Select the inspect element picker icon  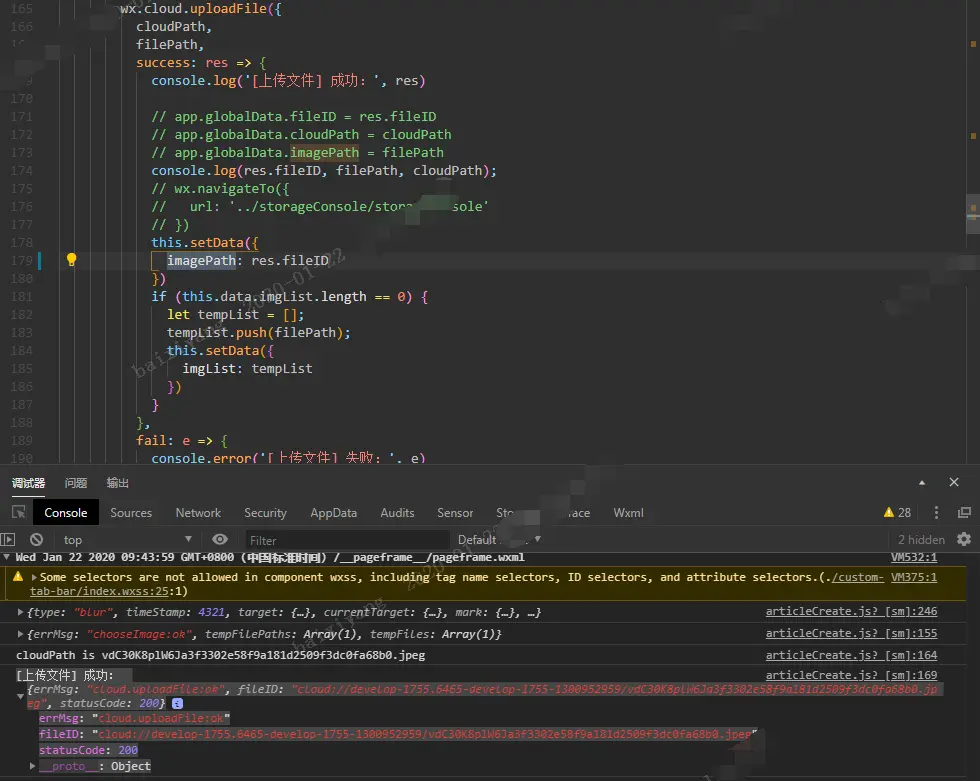tap(19, 512)
